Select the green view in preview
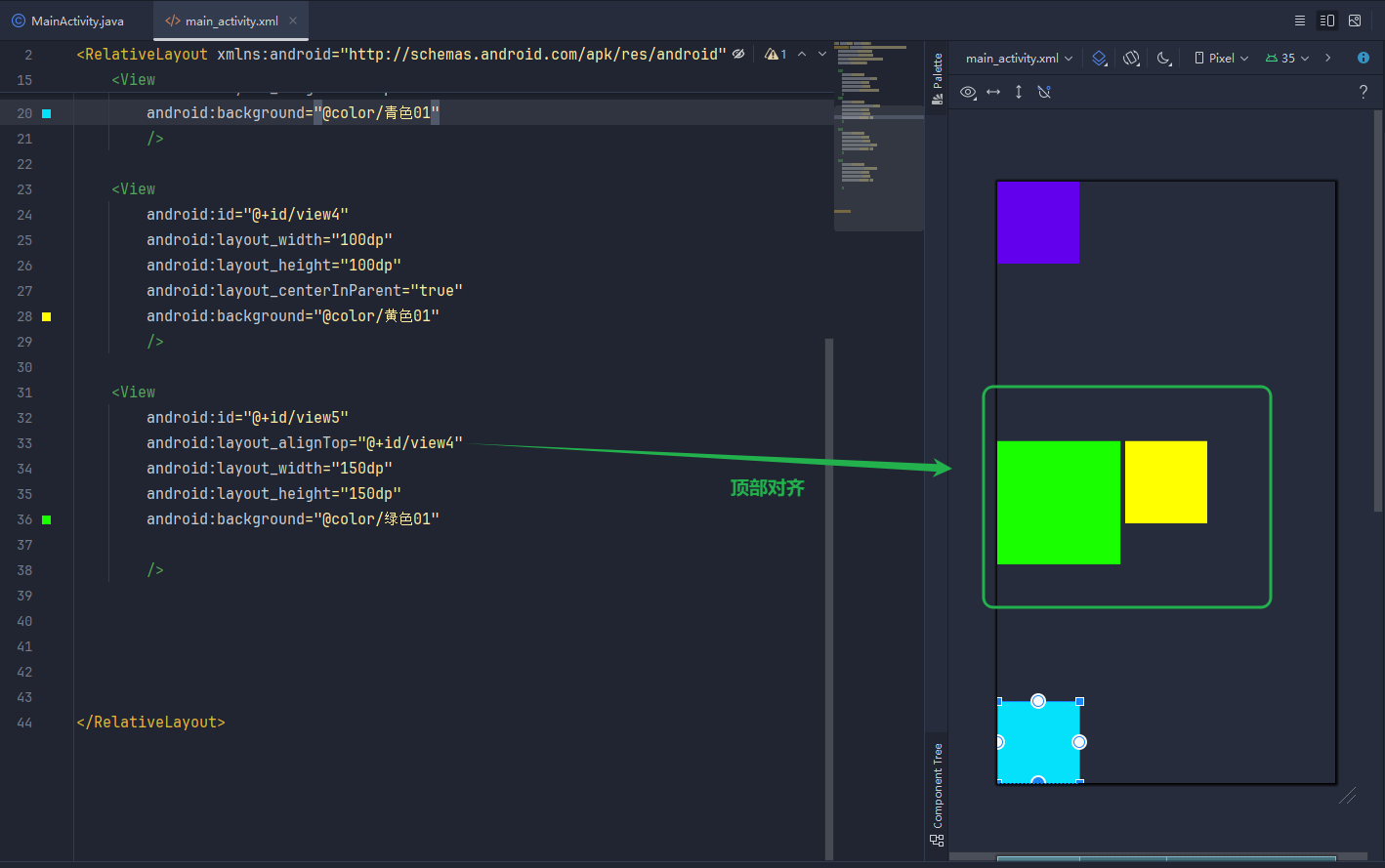The height and width of the screenshot is (868, 1385). (1059, 503)
